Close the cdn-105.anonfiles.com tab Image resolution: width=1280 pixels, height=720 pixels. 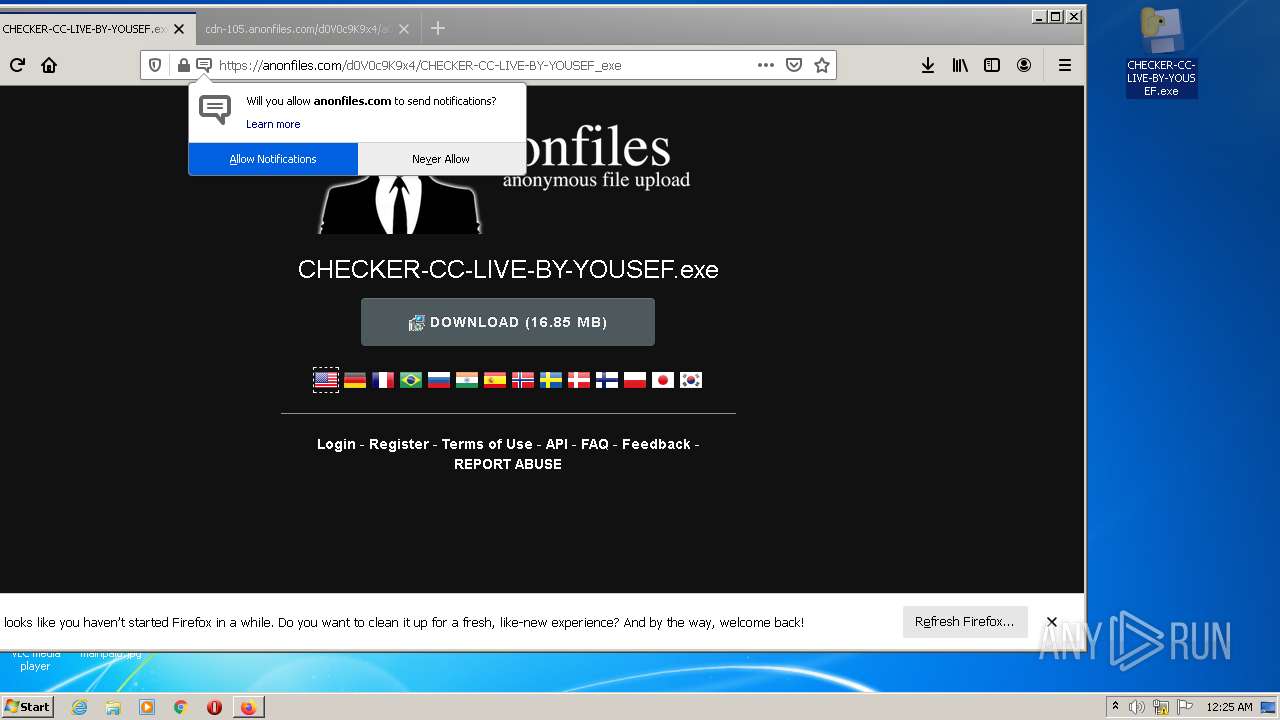tap(404, 29)
